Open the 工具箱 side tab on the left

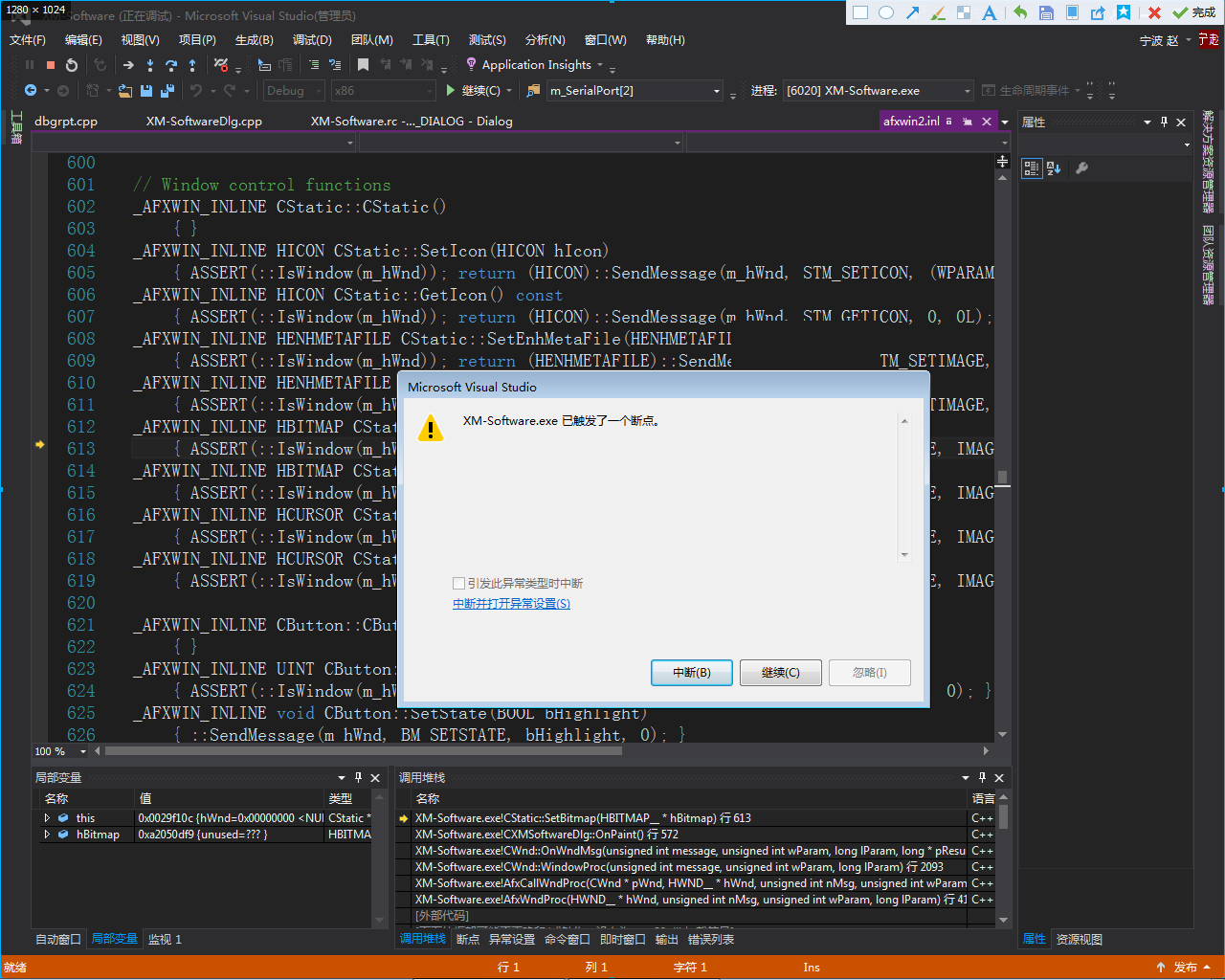[16, 126]
